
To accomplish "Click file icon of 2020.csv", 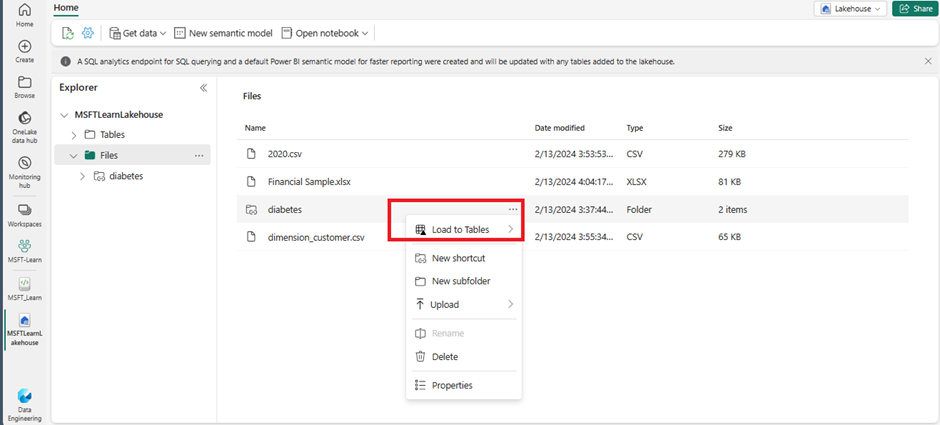I will click(252, 154).
